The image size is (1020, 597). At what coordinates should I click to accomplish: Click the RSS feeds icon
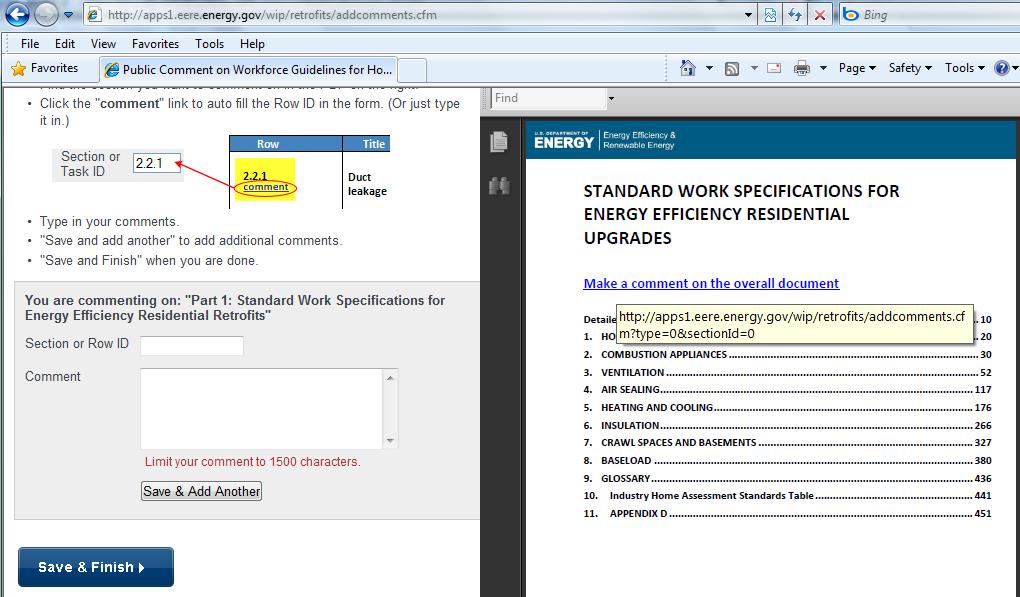pyautogui.click(x=732, y=68)
